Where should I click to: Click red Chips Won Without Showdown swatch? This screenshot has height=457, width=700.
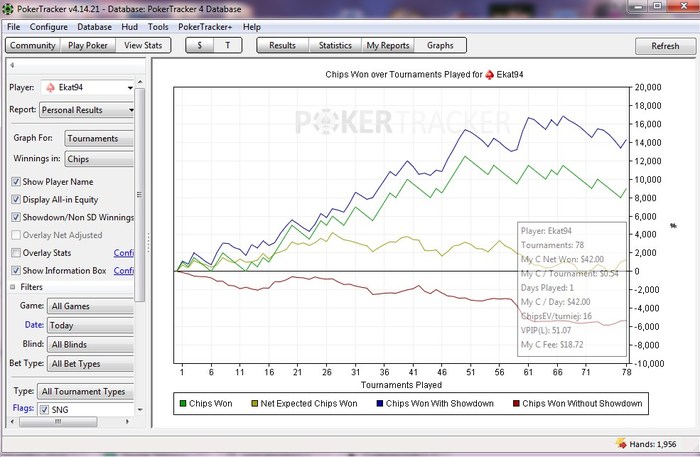516,403
